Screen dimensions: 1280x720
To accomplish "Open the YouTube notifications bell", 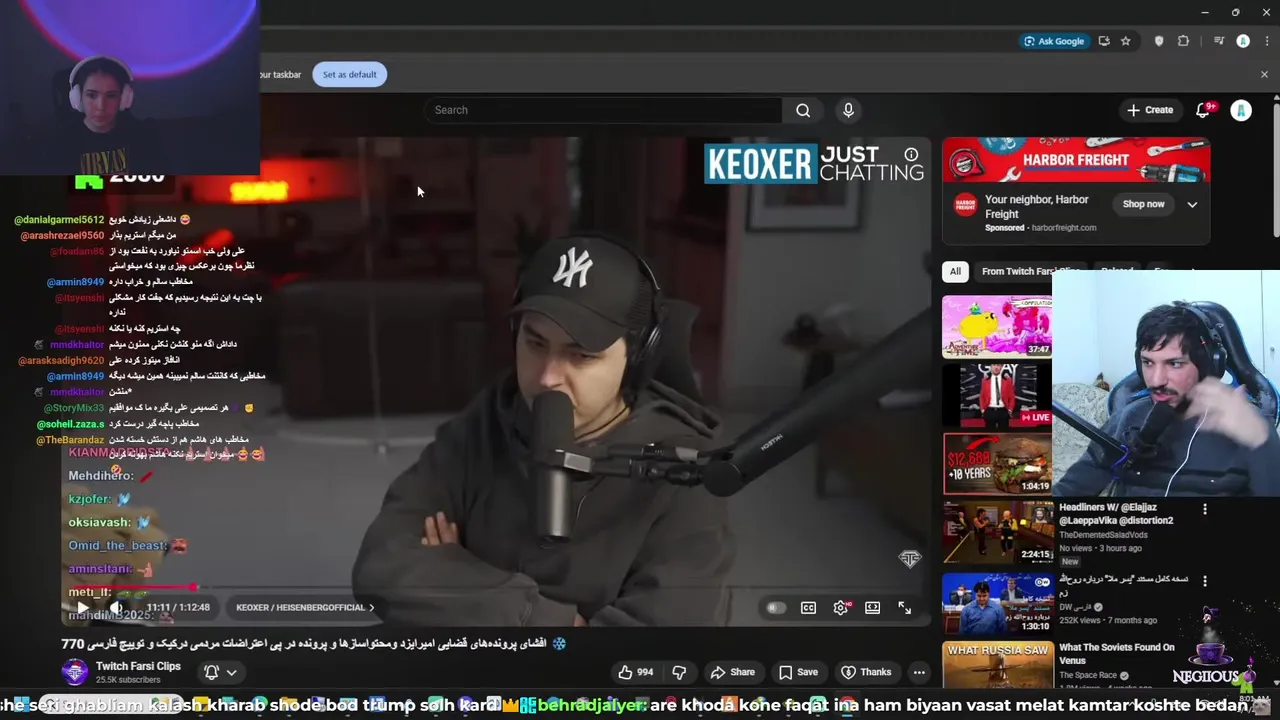I will coord(1203,110).
